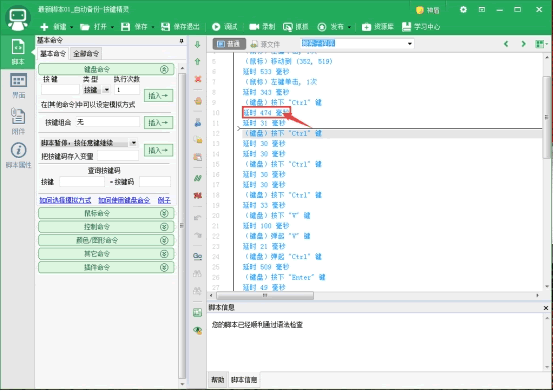
Task: Click the 录制 camera button
Action: (262, 27)
